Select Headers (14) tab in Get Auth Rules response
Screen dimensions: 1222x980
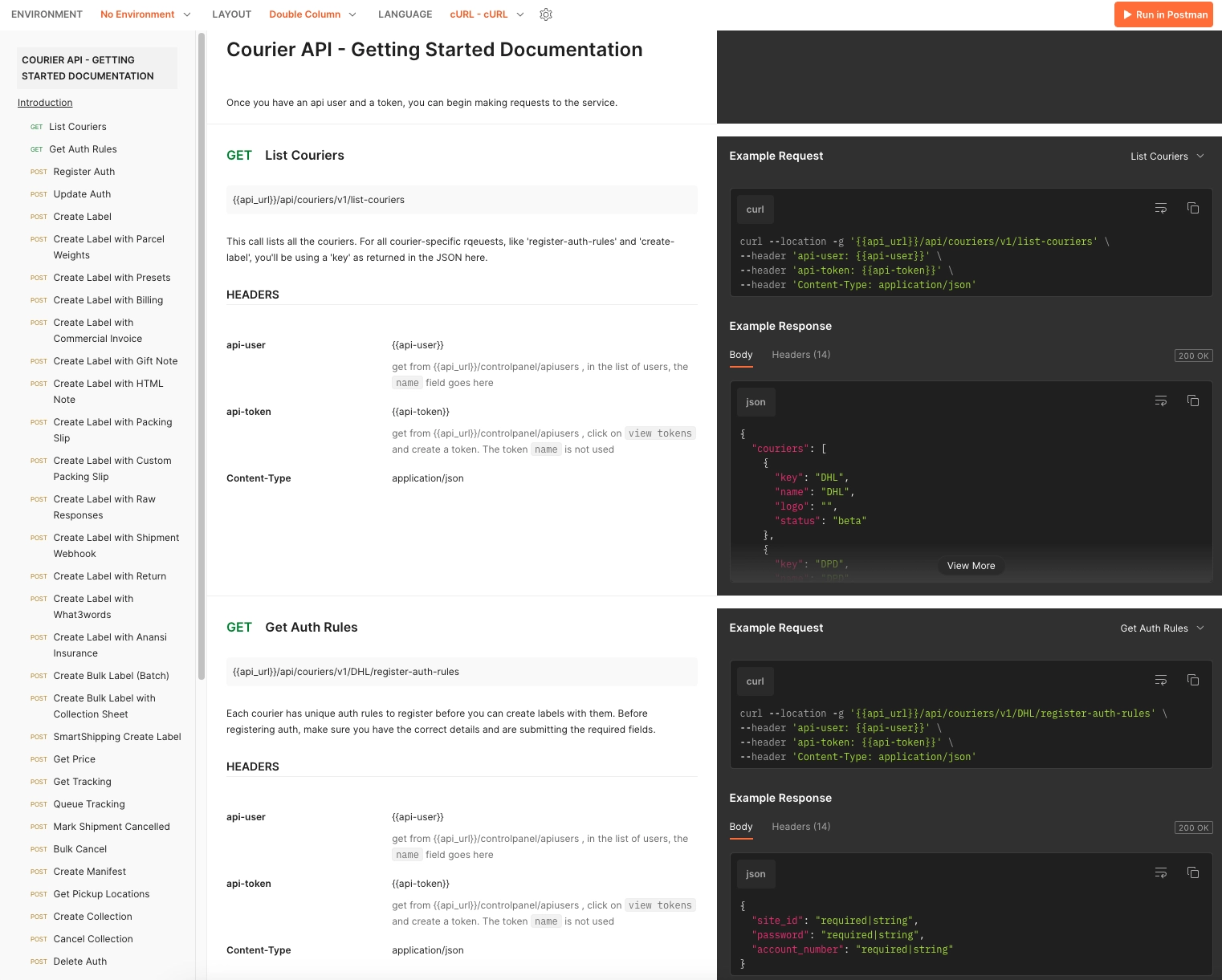801,827
